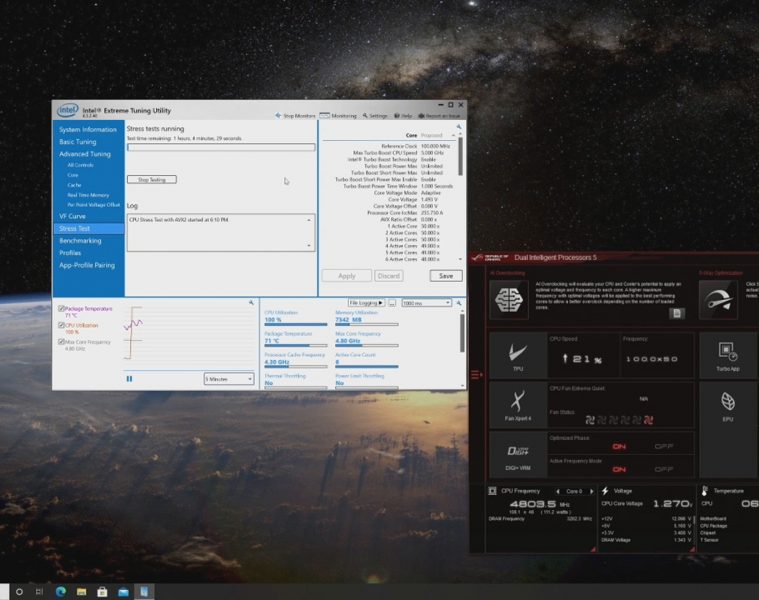Set Active Frequency Mode ON
759x600 pixels.
point(619,469)
